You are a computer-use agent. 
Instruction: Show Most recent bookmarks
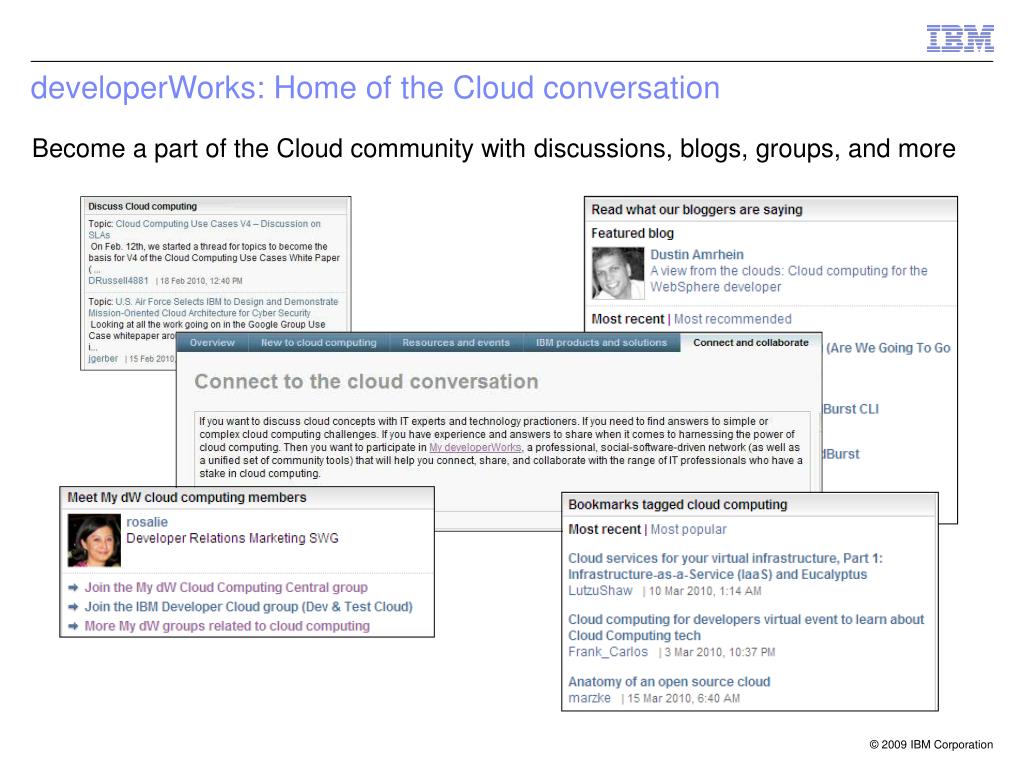click(605, 530)
